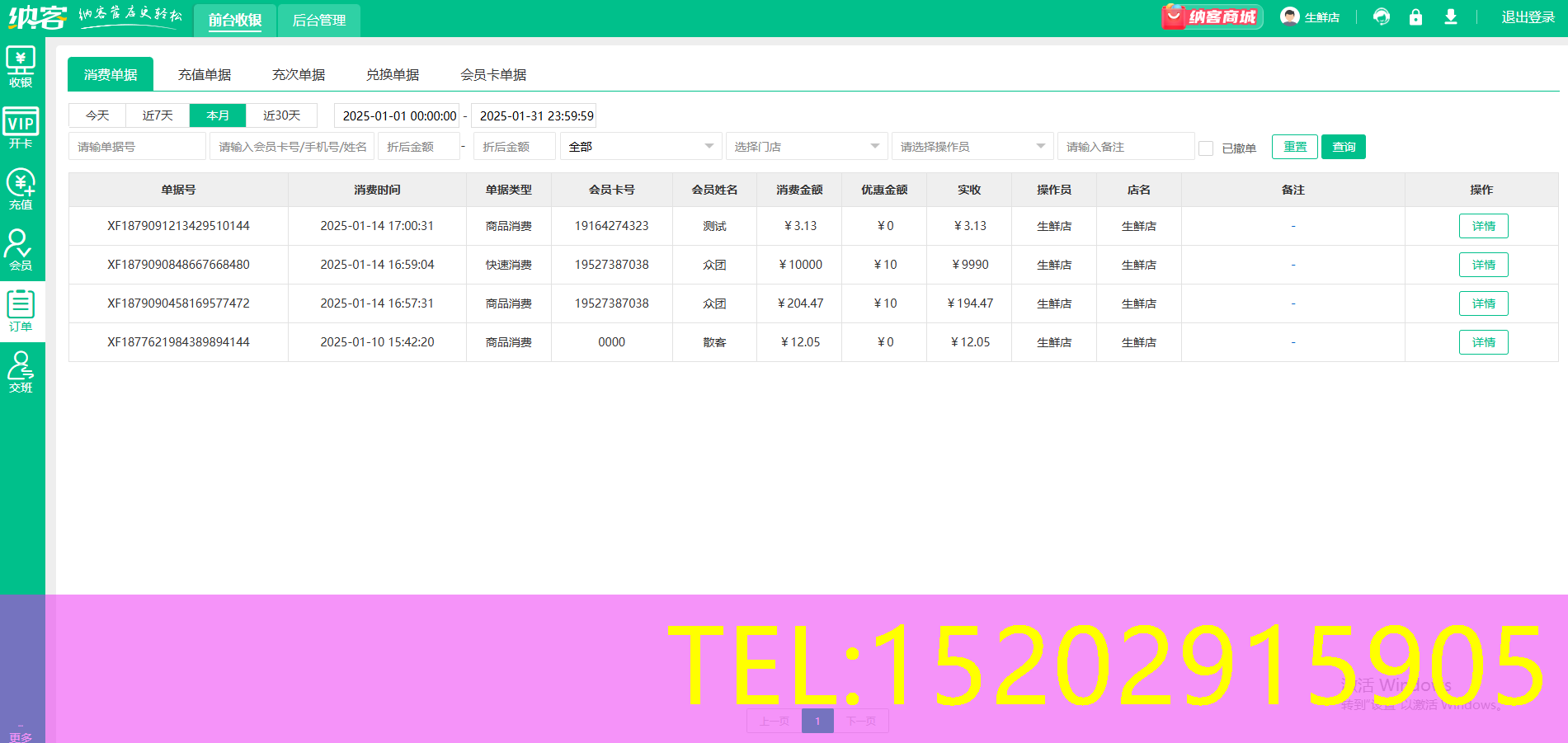Open the 纳客商城 mall banner
This screenshot has height=743, width=1568.
coord(1211,17)
